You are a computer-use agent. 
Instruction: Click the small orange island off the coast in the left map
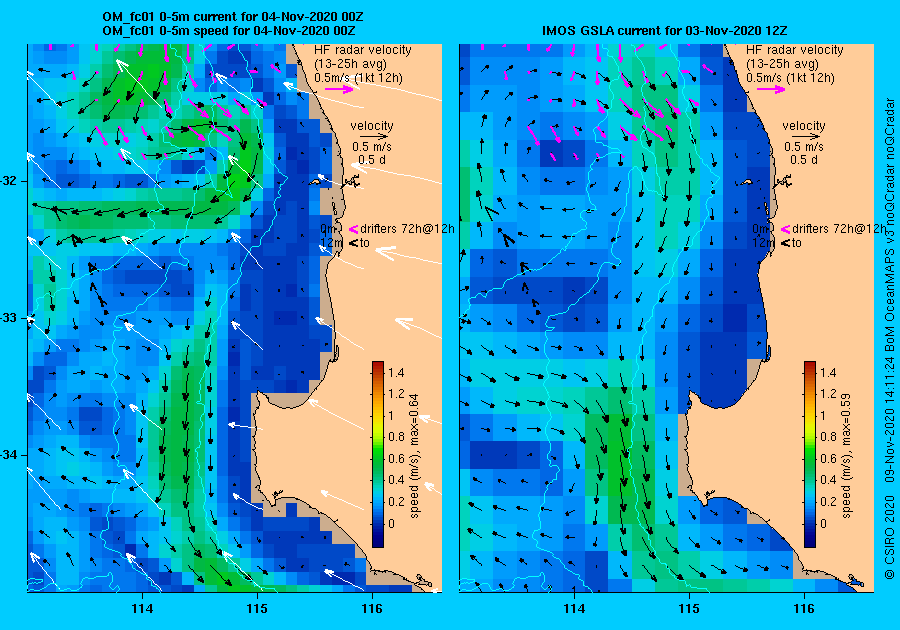(315, 182)
